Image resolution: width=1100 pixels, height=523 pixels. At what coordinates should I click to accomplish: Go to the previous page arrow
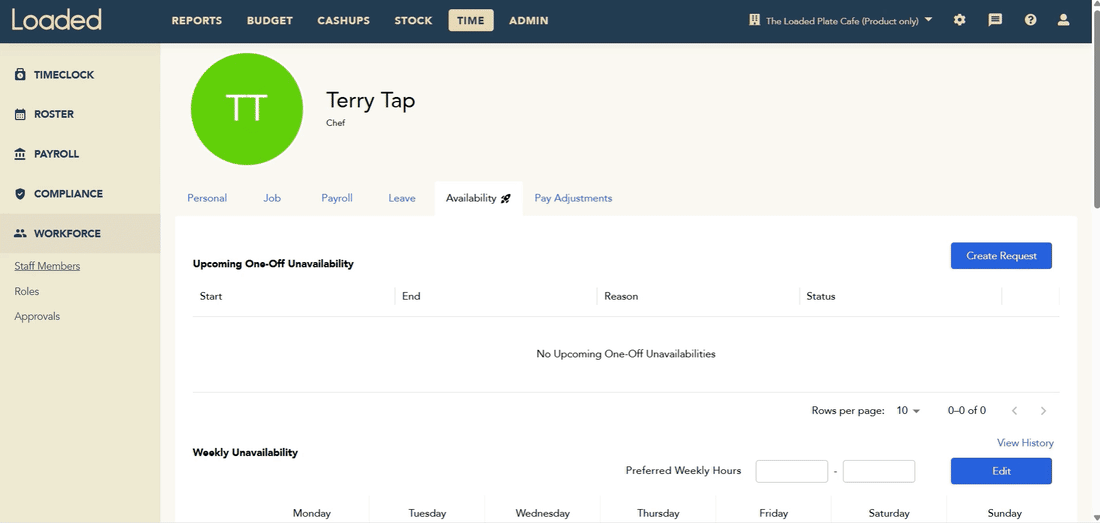[1014, 411]
